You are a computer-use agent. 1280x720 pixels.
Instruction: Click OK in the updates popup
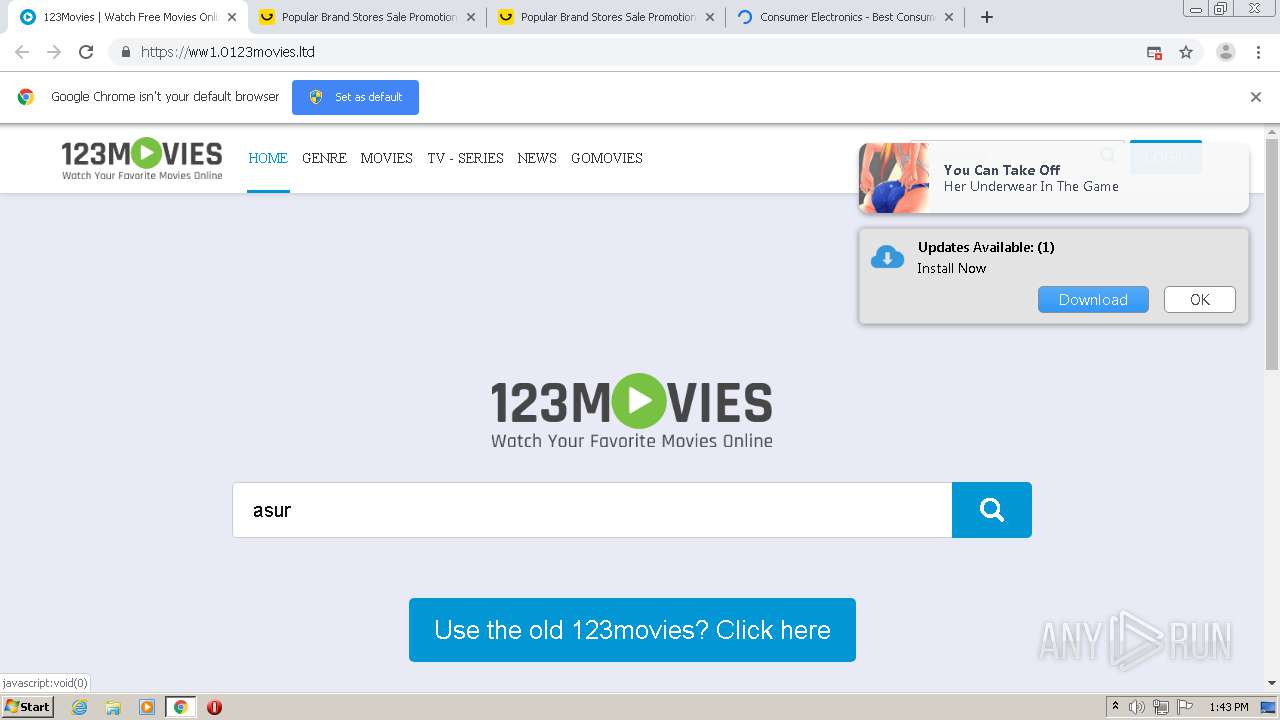(1200, 300)
